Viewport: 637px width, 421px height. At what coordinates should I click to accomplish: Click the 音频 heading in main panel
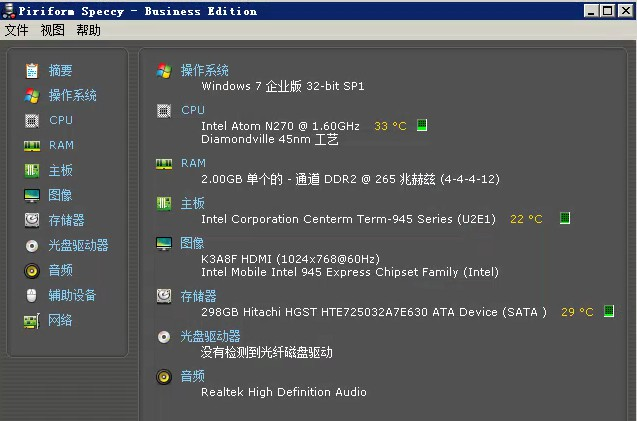(x=193, y=376)
